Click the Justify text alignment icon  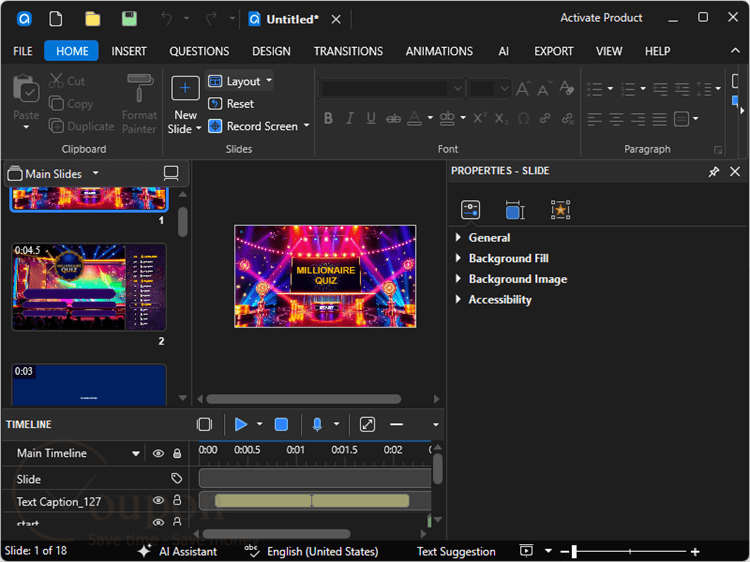pos(659,119)
